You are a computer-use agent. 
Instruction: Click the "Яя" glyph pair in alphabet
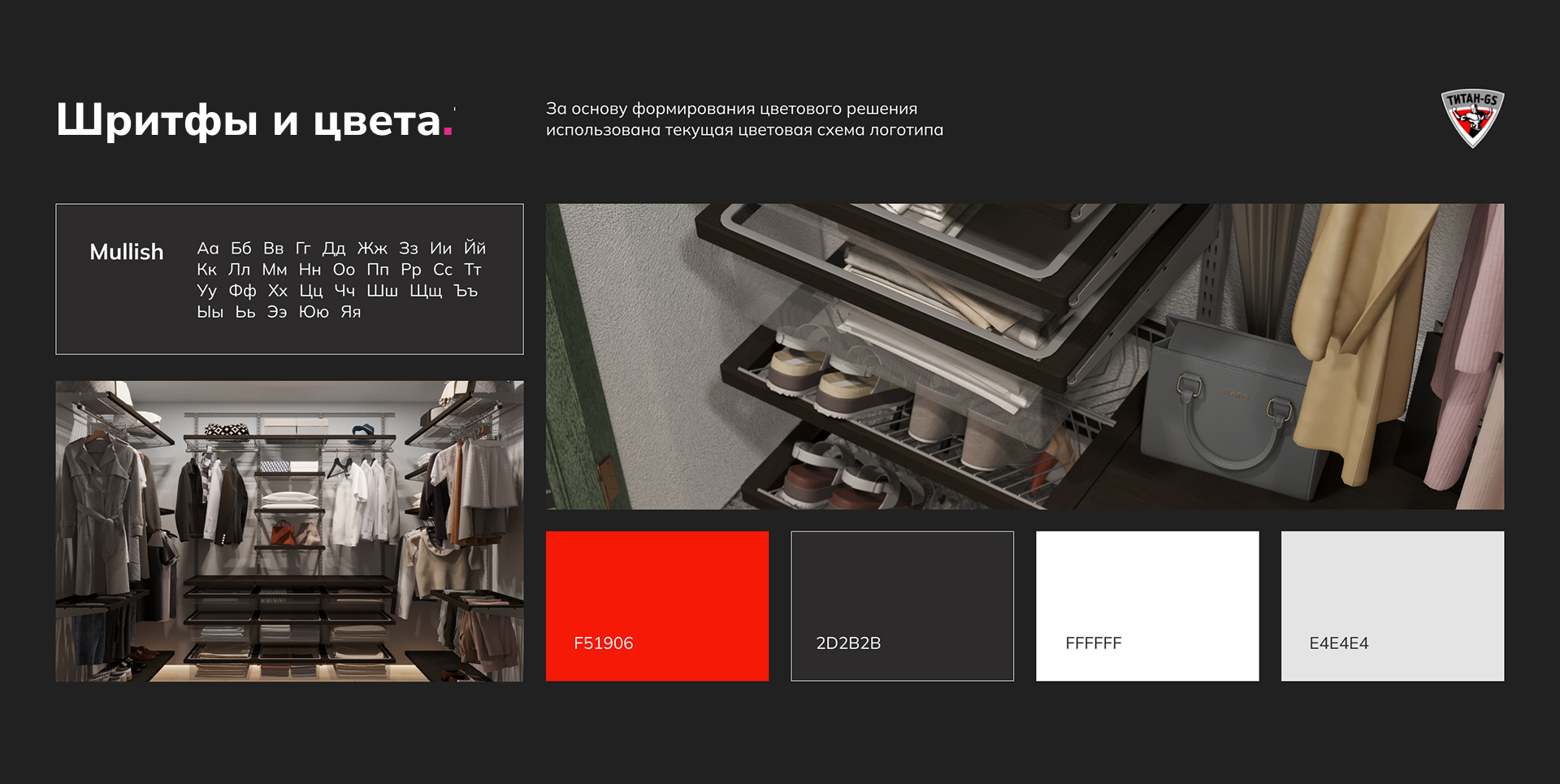(351, 312)
